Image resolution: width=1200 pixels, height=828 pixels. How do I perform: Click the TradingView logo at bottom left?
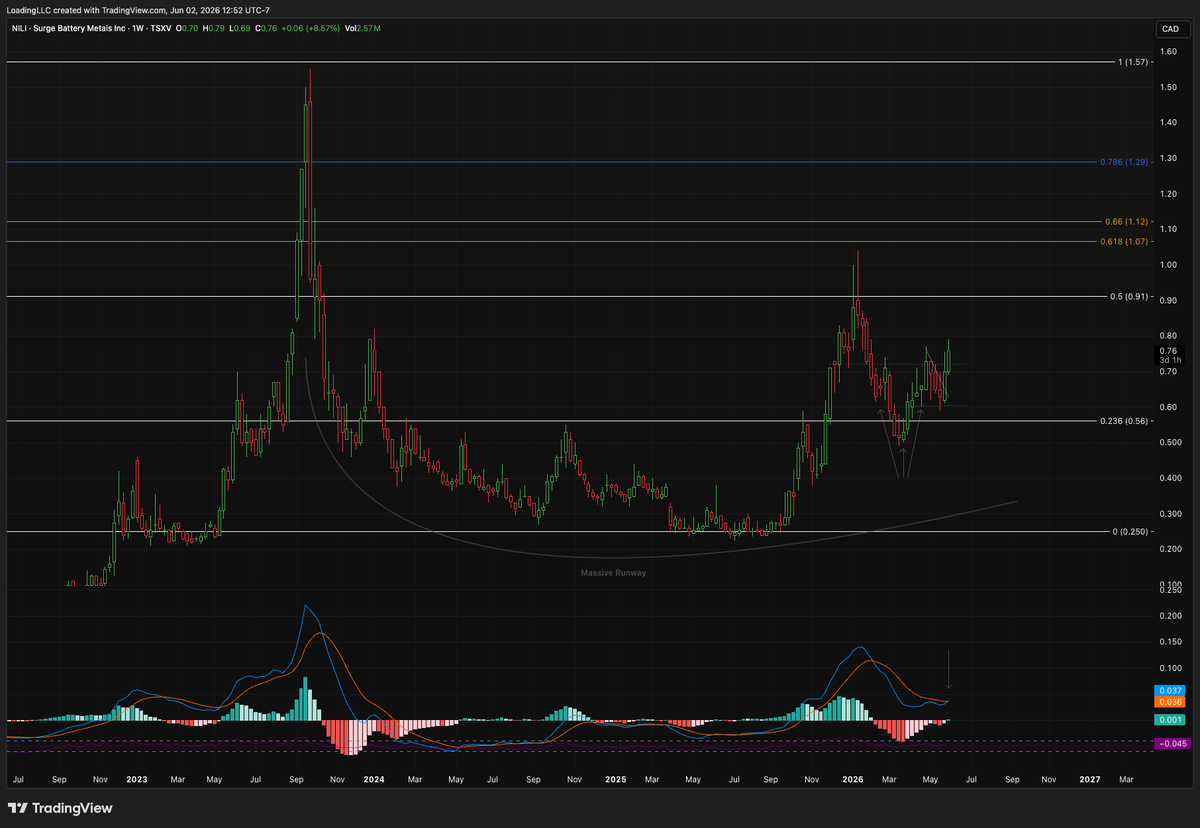click(60, 808)
